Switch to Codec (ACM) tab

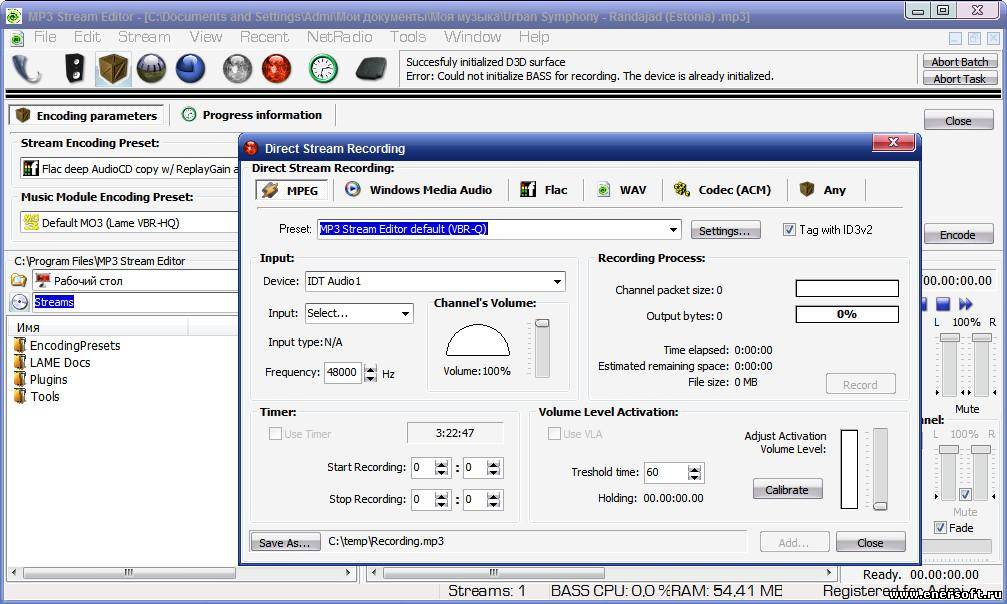pos(722,190)
